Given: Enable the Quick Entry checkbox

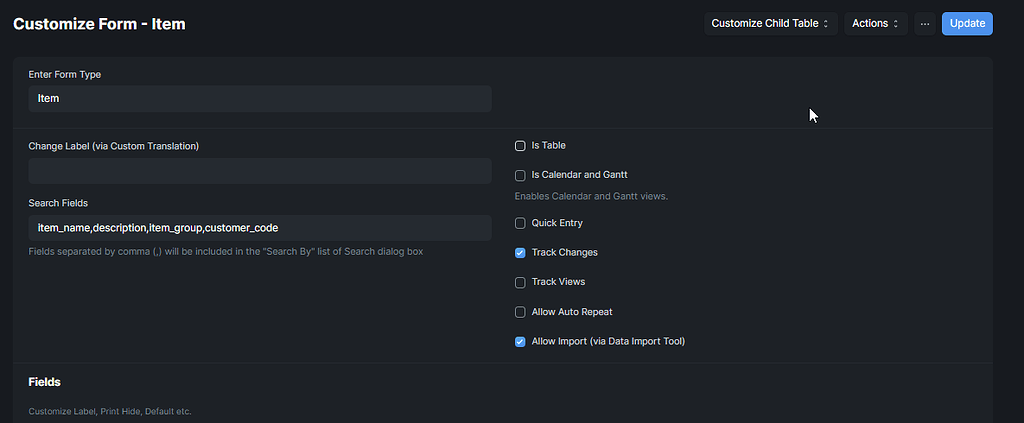Looking at the screenshot, I should [520, 223].
